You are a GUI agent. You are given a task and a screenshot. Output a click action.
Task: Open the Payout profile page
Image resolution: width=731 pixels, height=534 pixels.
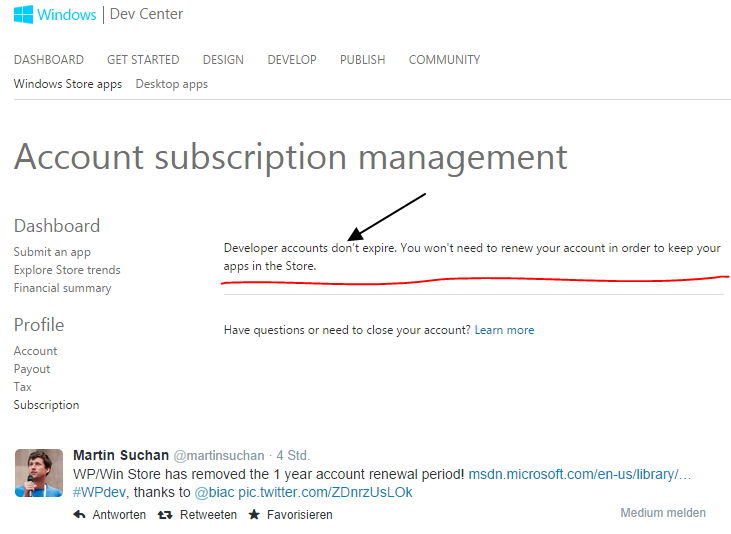[x=32, y=369]
